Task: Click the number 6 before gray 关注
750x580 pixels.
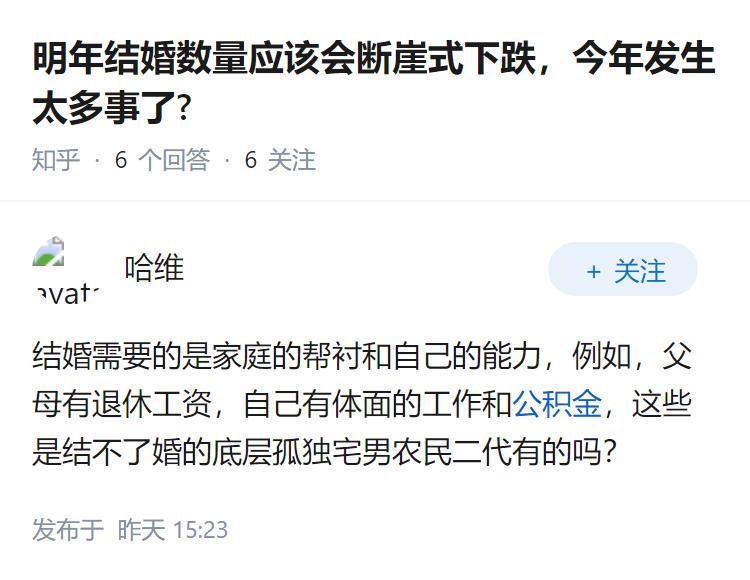Action: tap(251, 160)
